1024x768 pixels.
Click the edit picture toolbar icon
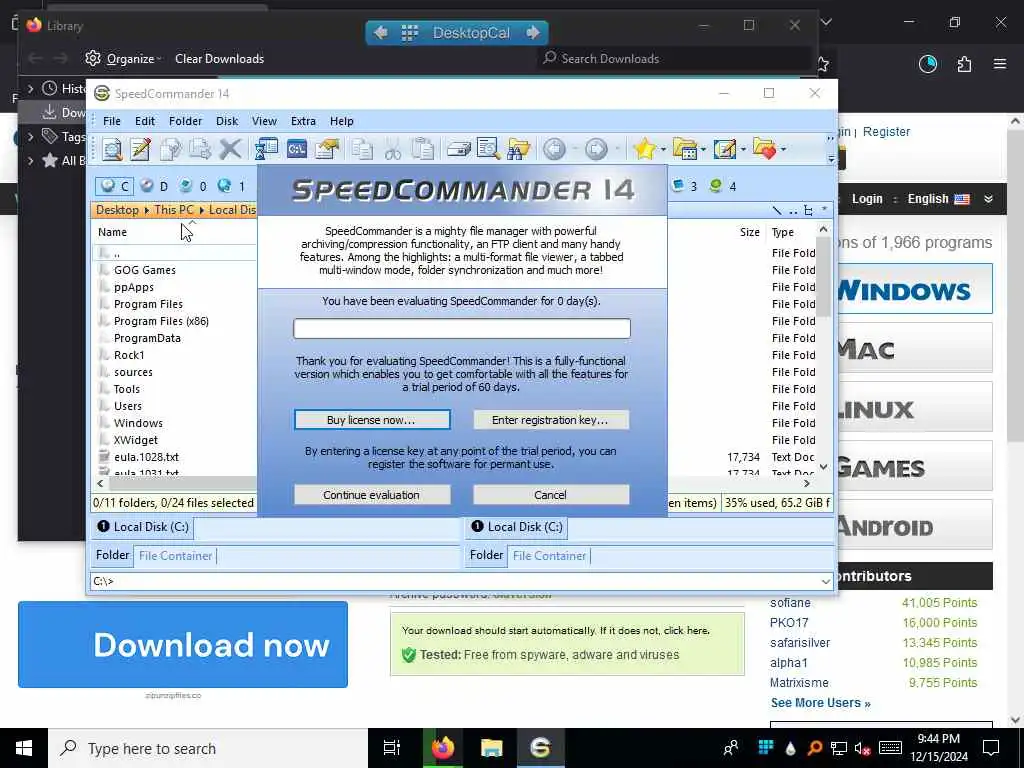coord(725,149)
